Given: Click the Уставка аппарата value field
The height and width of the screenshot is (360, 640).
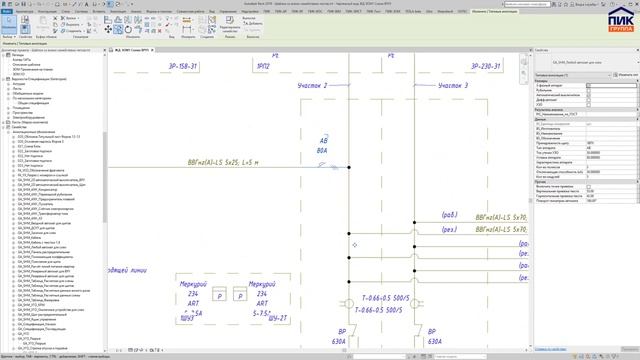Looking at the screenshot, I should (611, 158).
